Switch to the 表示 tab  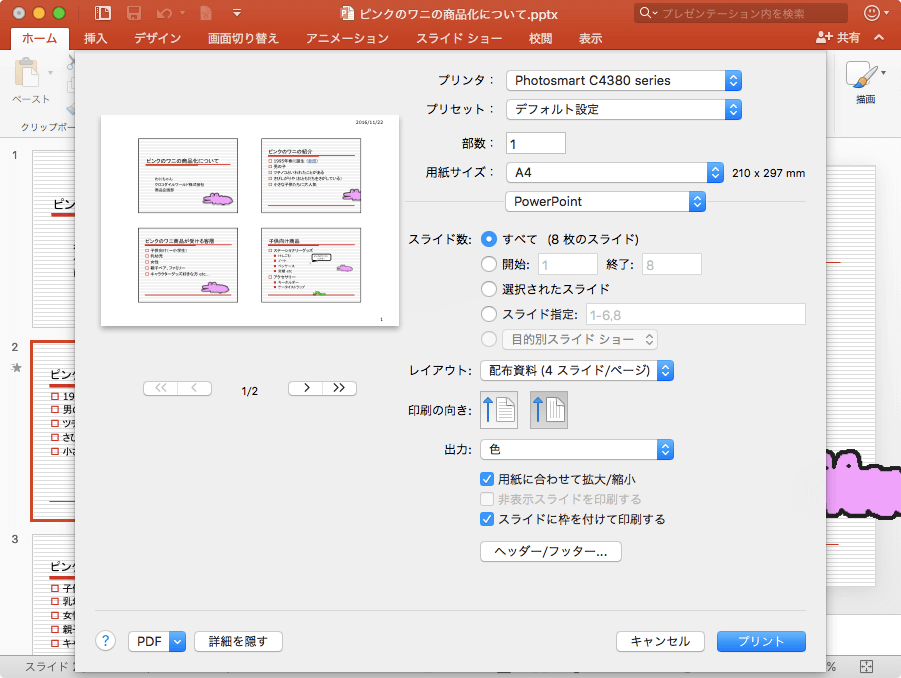tap(590, 38)
